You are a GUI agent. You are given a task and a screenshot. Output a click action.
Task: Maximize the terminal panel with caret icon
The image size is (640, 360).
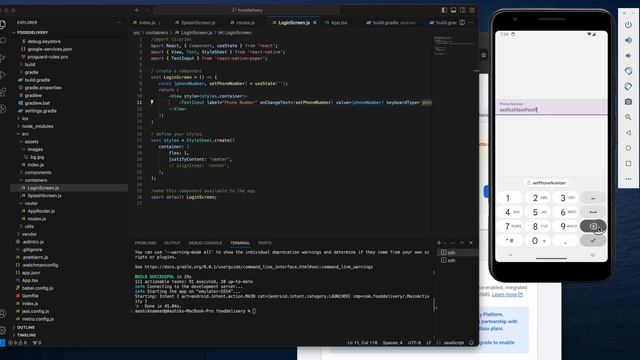click(x=462, y=243)
